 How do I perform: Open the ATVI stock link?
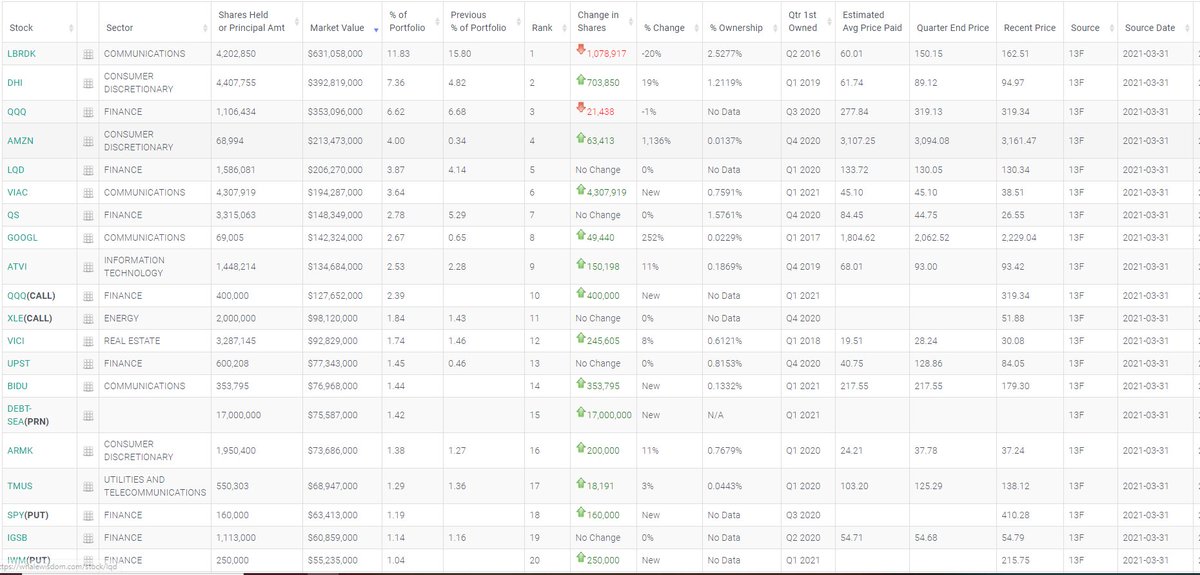[17, 267]
